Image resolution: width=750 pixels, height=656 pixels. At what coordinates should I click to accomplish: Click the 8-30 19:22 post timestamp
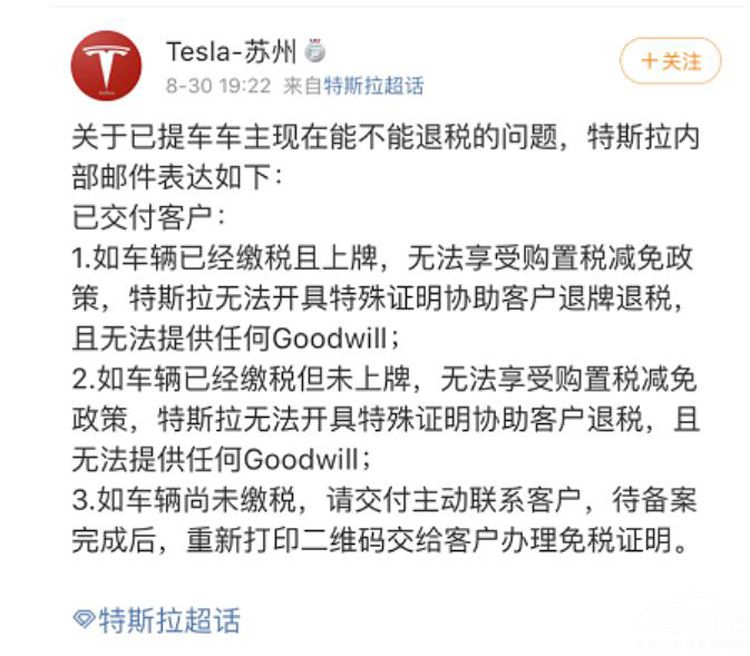click(219, 86)
